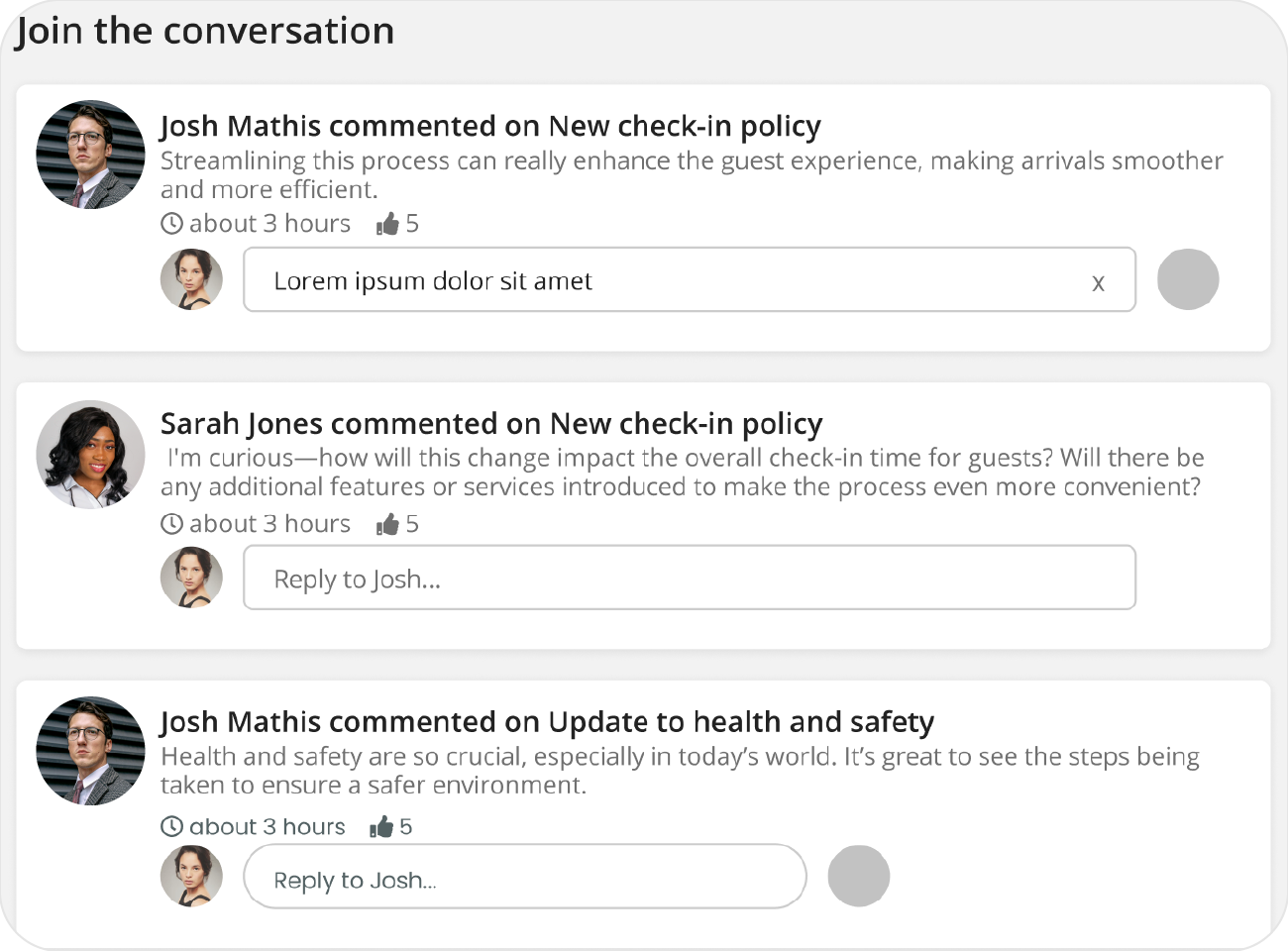Click your avatar in the health and safety card
The height and width of the screenshot is (951, 1288).
click(x=191, y=876)
